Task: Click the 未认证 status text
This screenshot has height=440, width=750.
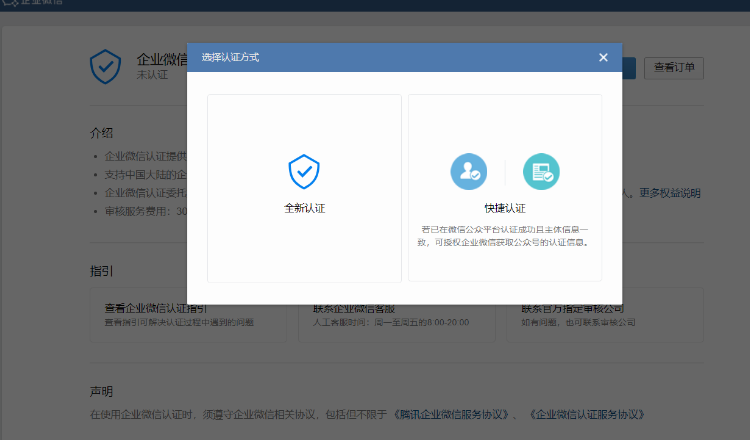Action: point(152,75)
